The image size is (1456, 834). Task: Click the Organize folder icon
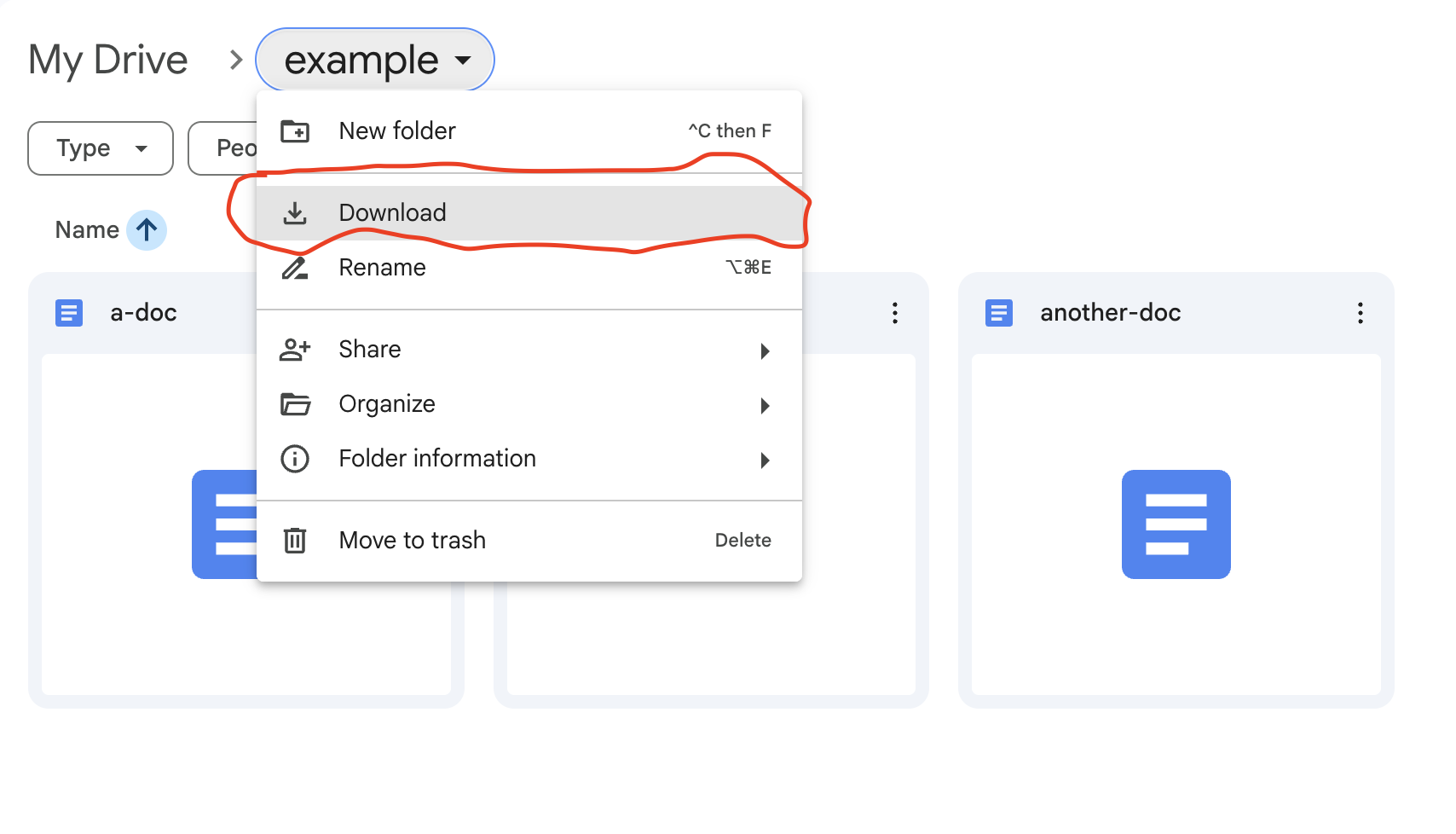[295, 404]
